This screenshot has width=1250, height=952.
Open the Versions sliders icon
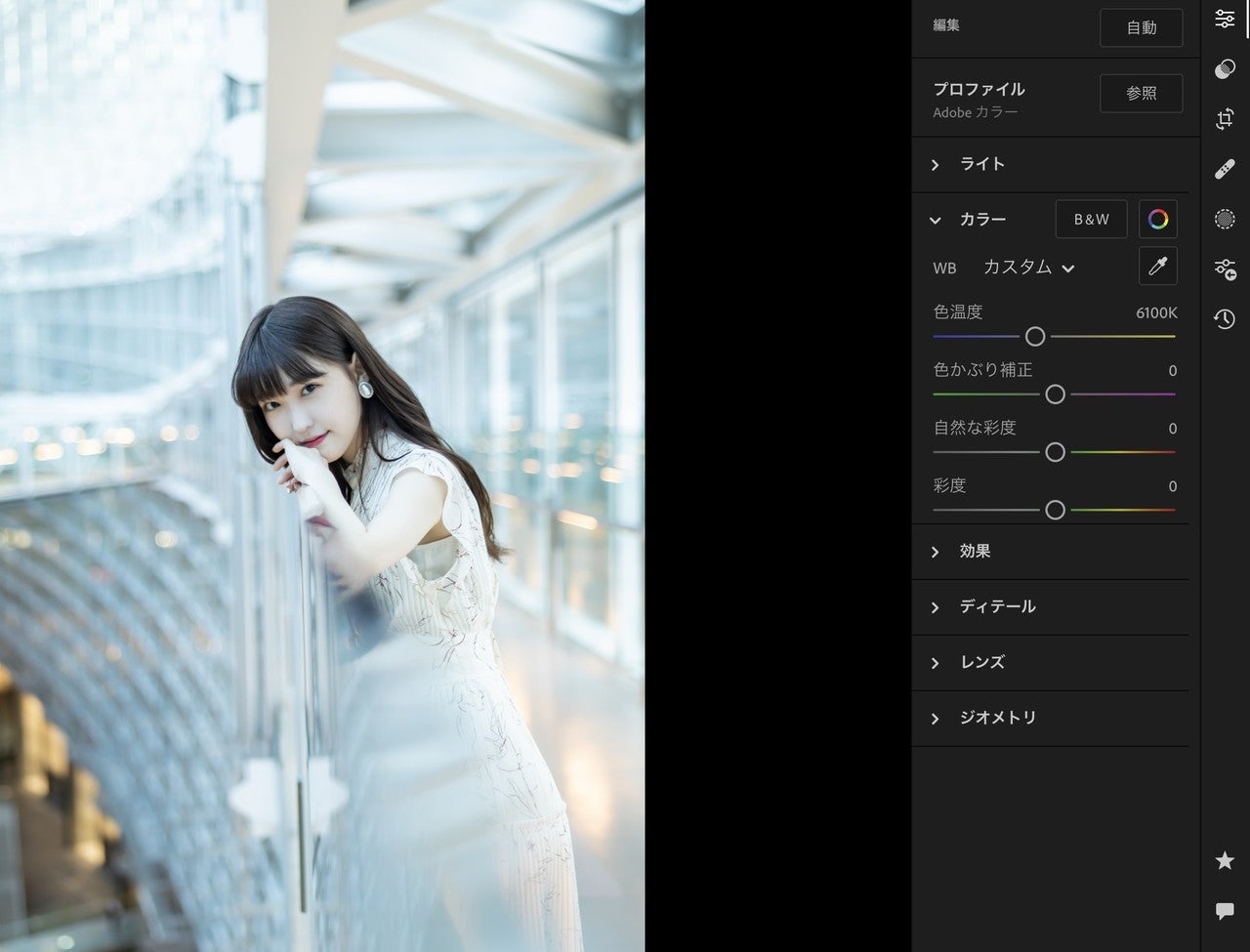point(1225,269)
